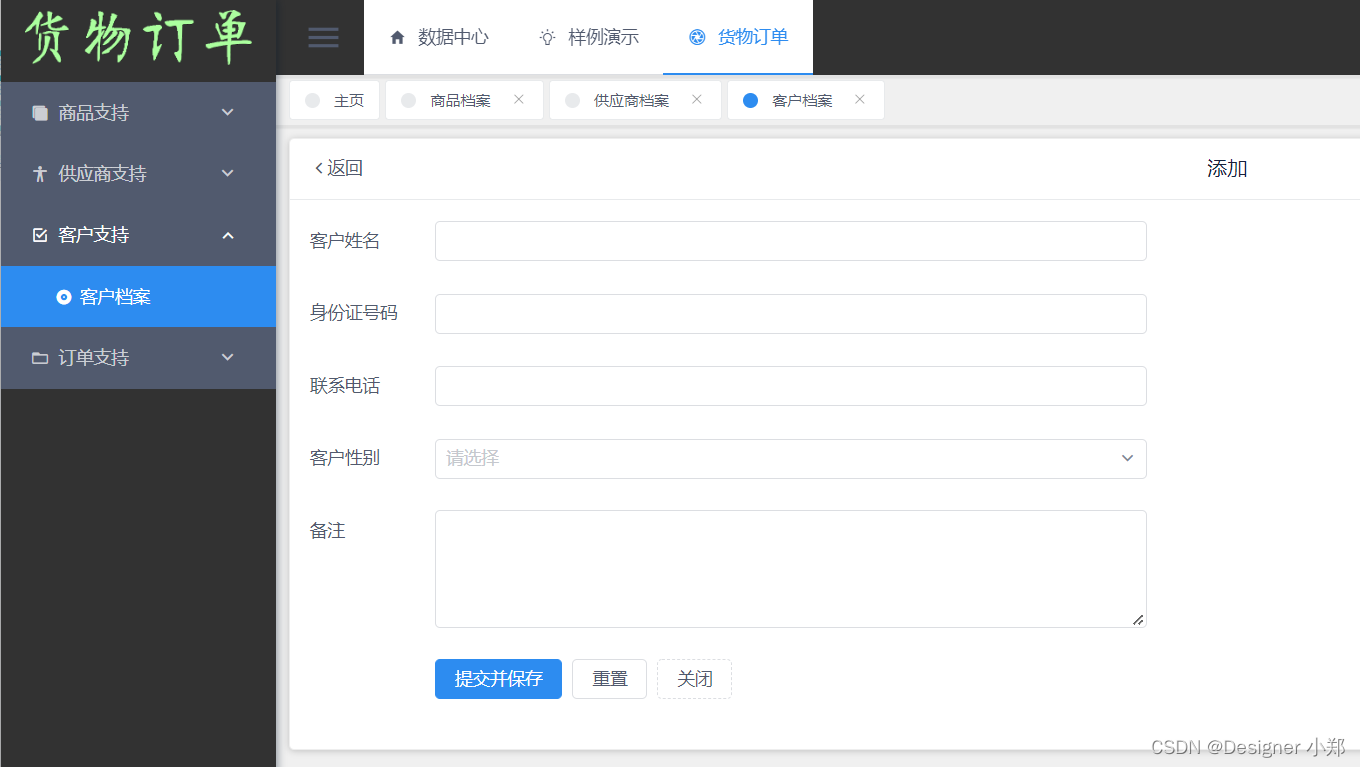Image resolution: width=1360 pixels, height=767 pixels.
Task: Click the 客户姓名 field label
Action: pos(345,241)
